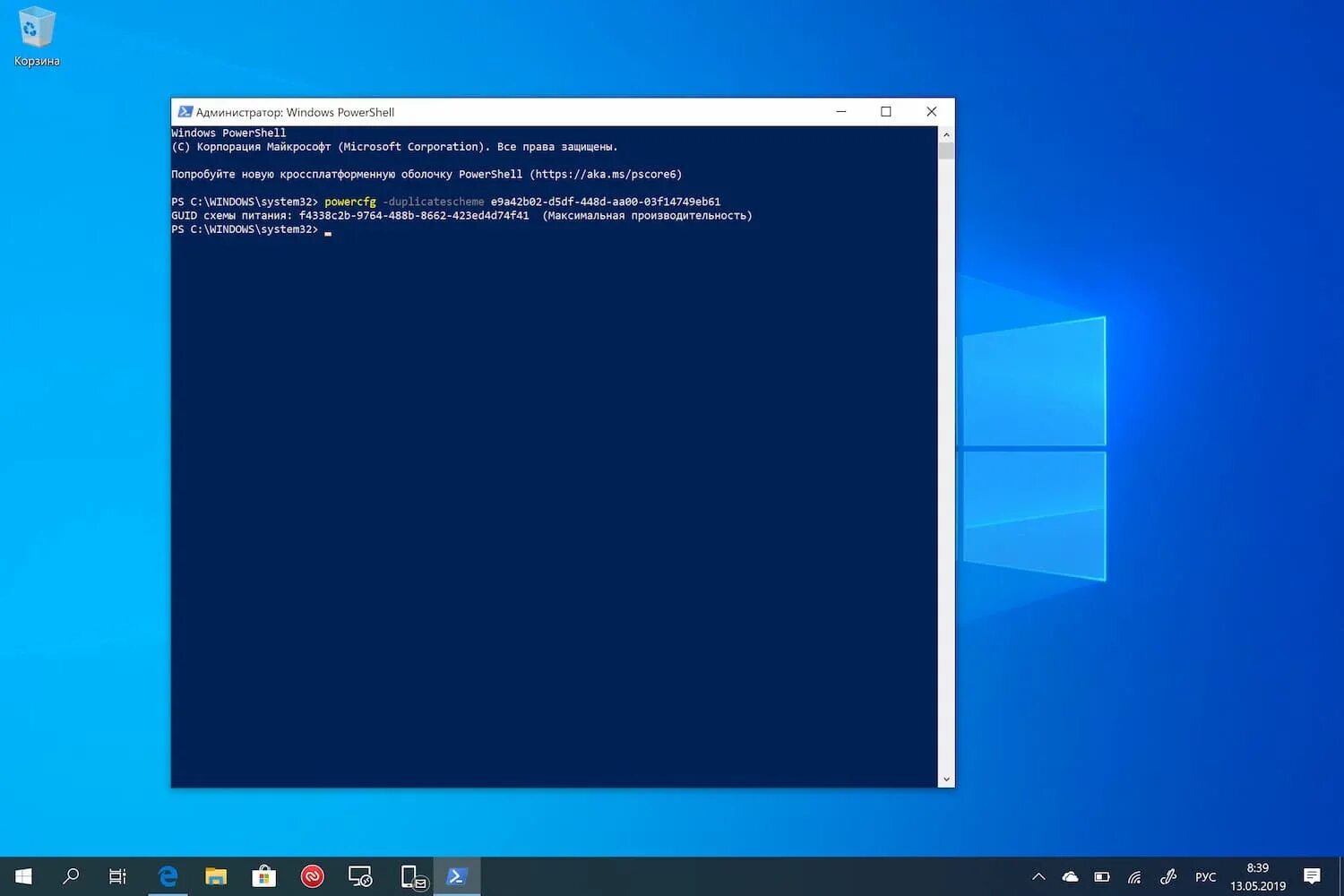Switch input language via РУС indicator
The width and height of the screenshot is (1344, 896).
click(1205, 876)
